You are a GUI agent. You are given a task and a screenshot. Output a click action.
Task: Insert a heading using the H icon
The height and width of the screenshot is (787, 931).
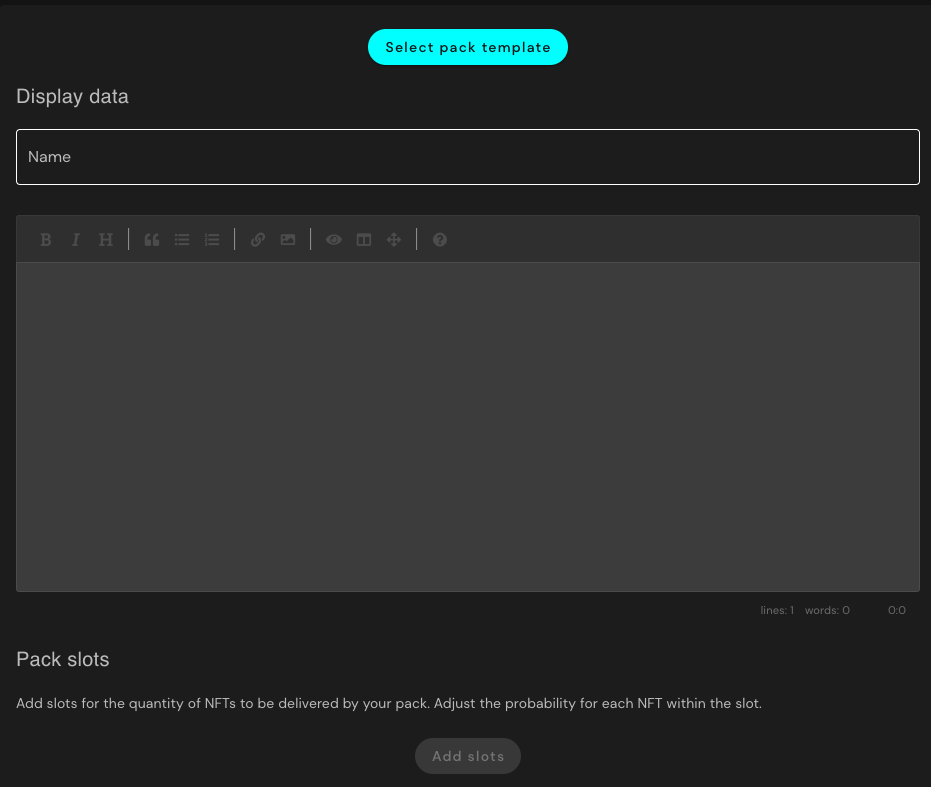106,240
